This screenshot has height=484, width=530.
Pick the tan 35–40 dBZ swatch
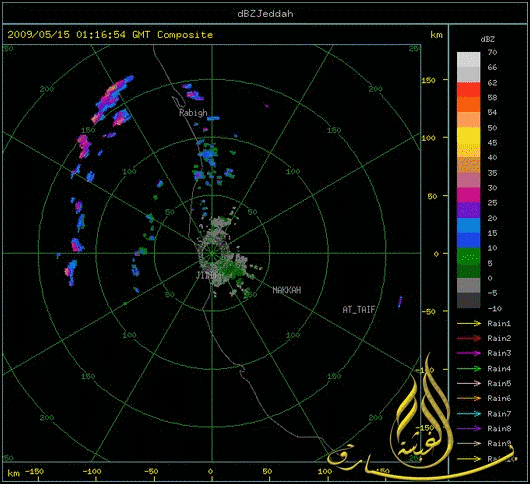coord(468,165)
